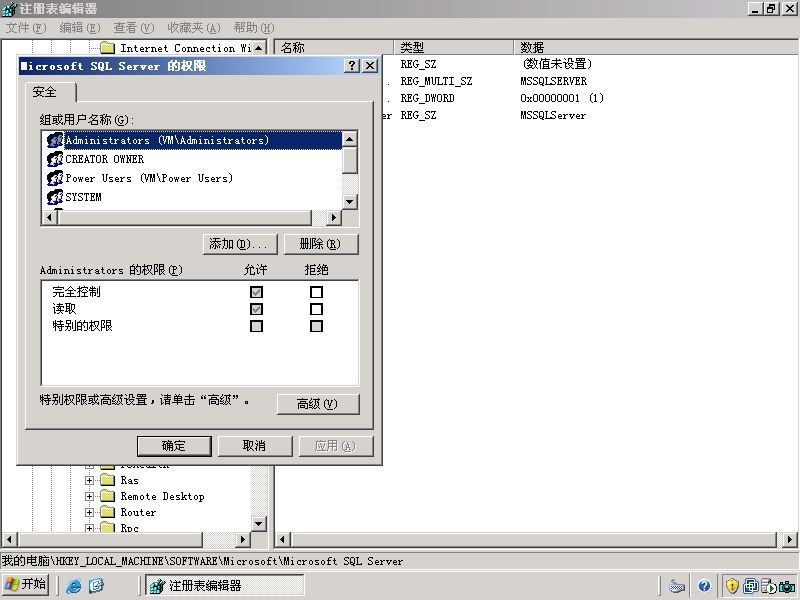The height and width of the screenshot is (600, 800).
Task: Select the (数值未设置) data value
Action: pyautogui.click(x=557, y=64)
